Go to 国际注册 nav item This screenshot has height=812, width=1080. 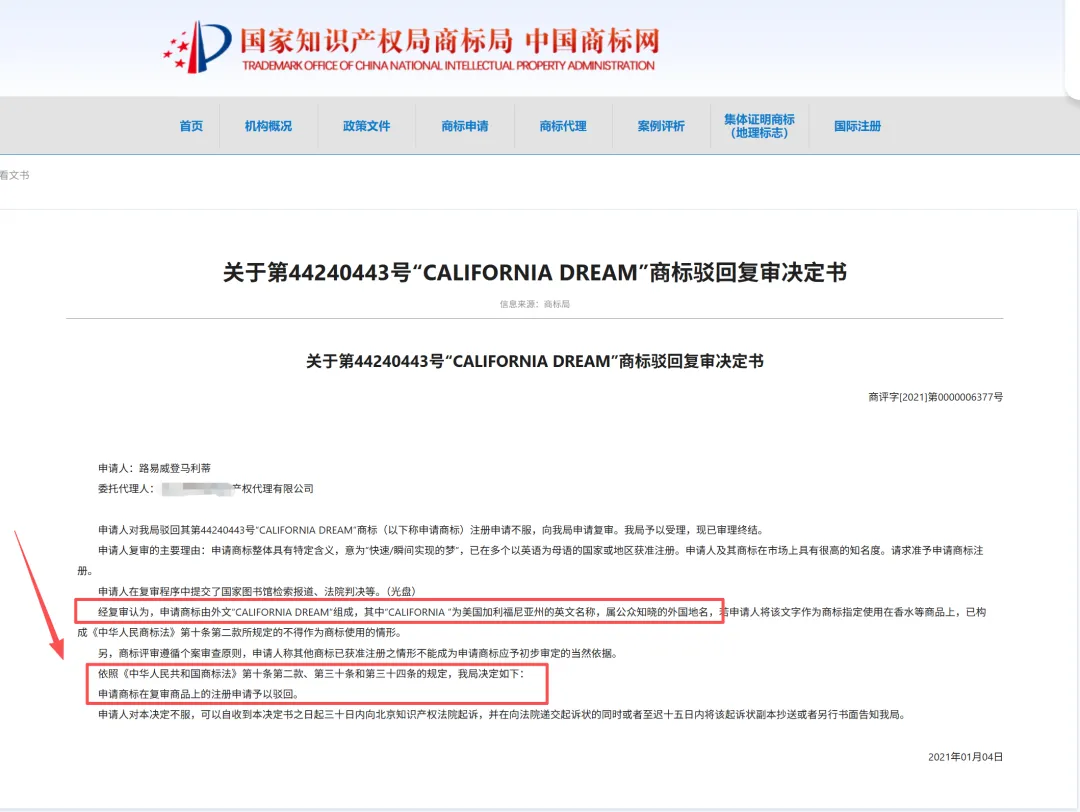pyautogui.click(x=858, y=126)
